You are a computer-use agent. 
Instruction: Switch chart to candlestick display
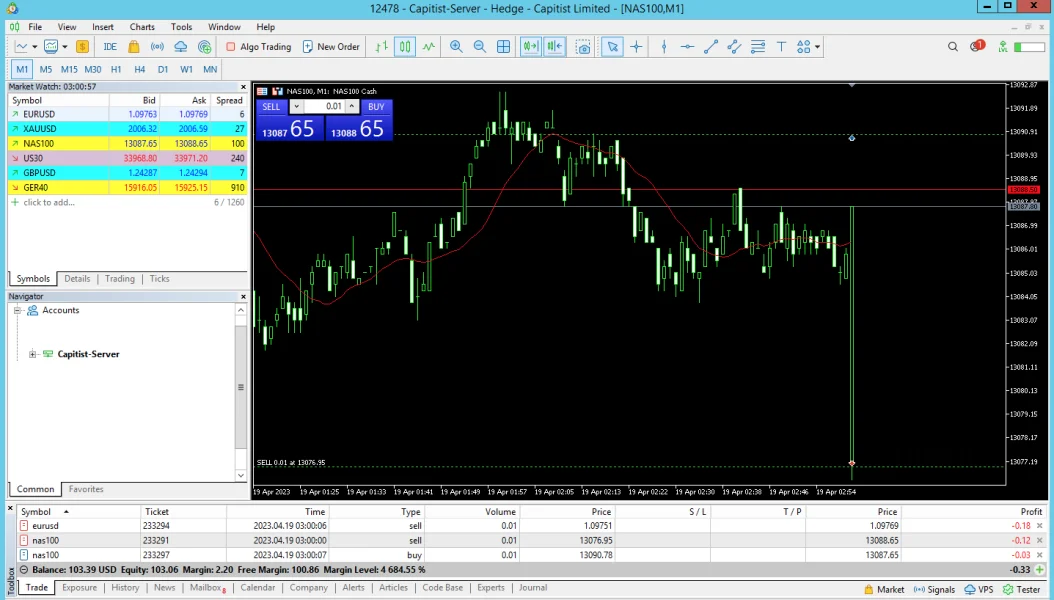405,47
